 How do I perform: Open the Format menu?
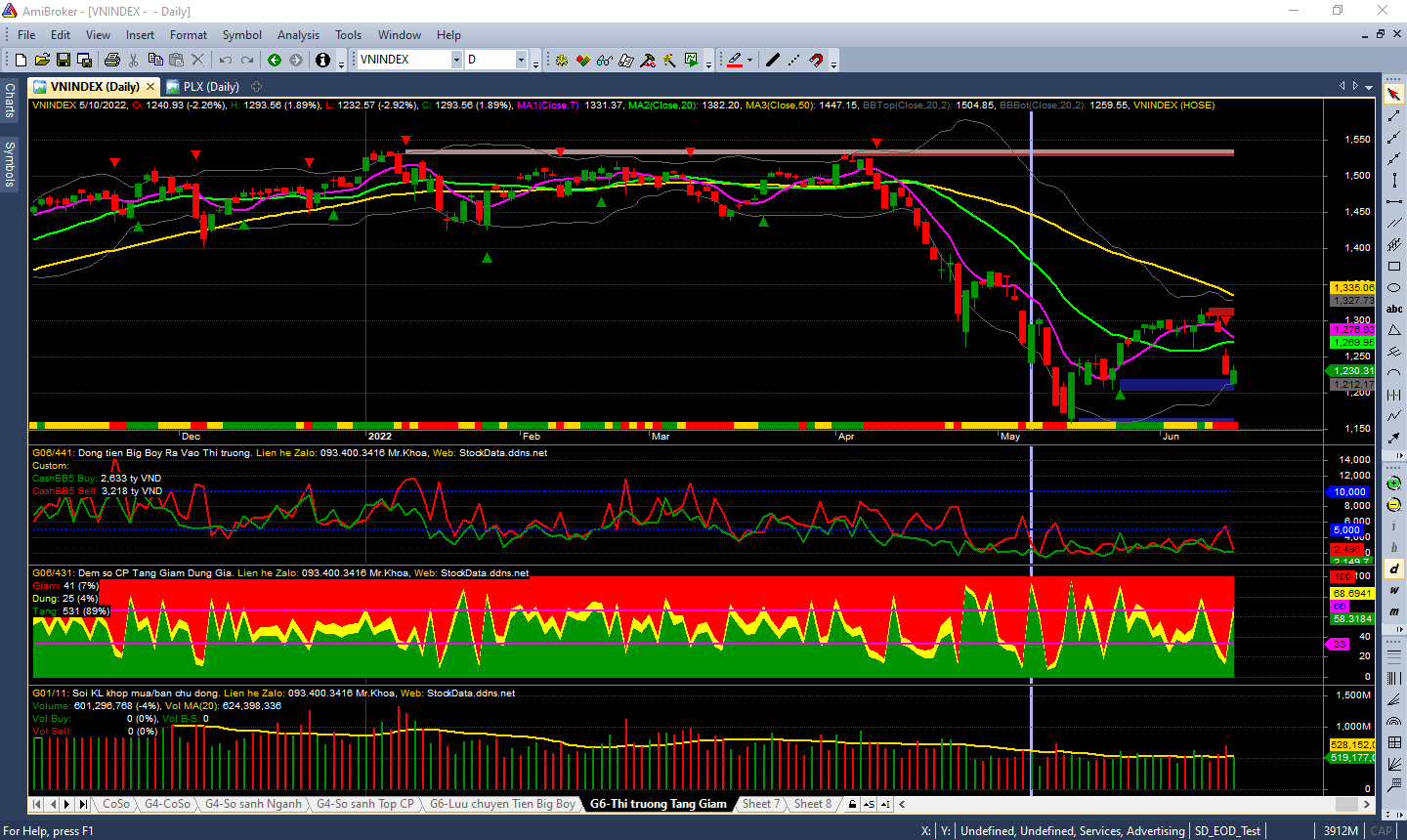pos(189,34)
